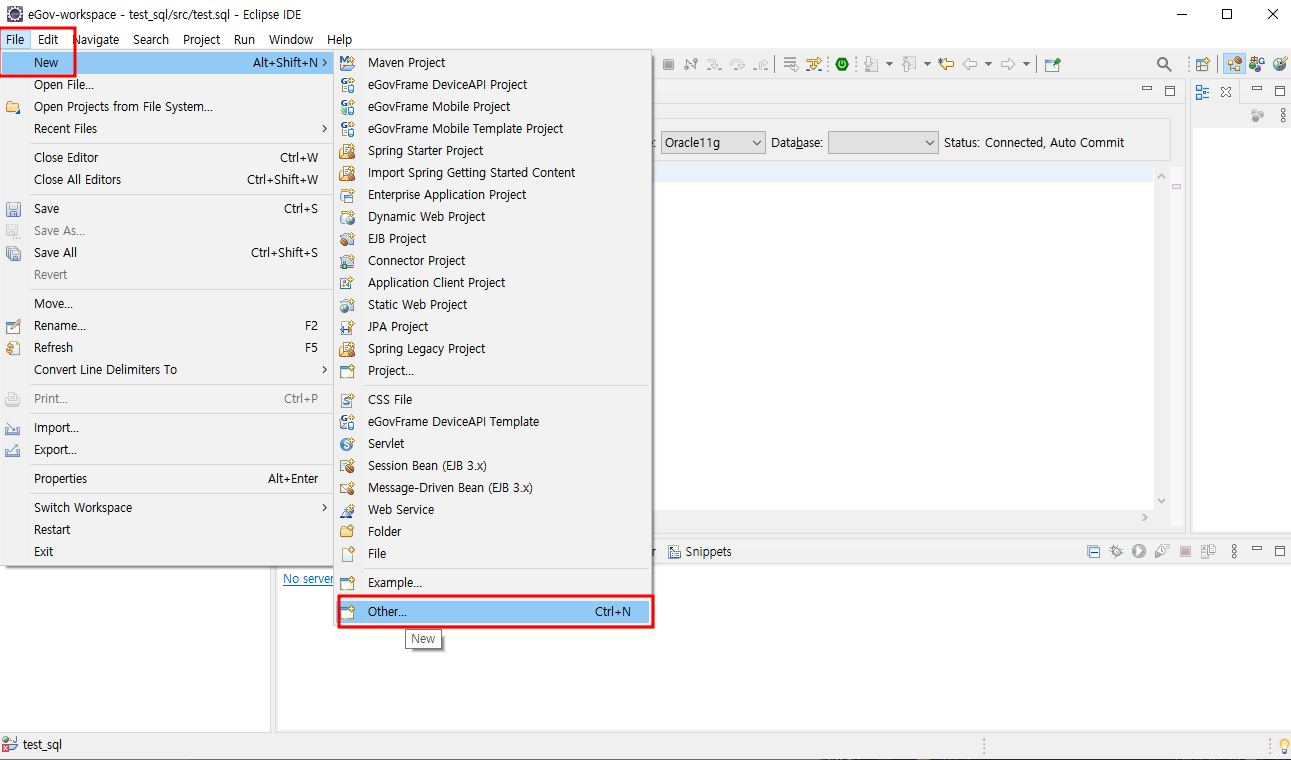Viewport: 1291px width, 760px height.
Task: Click the start server in profile mode icon
Action: click(1162, 551)
